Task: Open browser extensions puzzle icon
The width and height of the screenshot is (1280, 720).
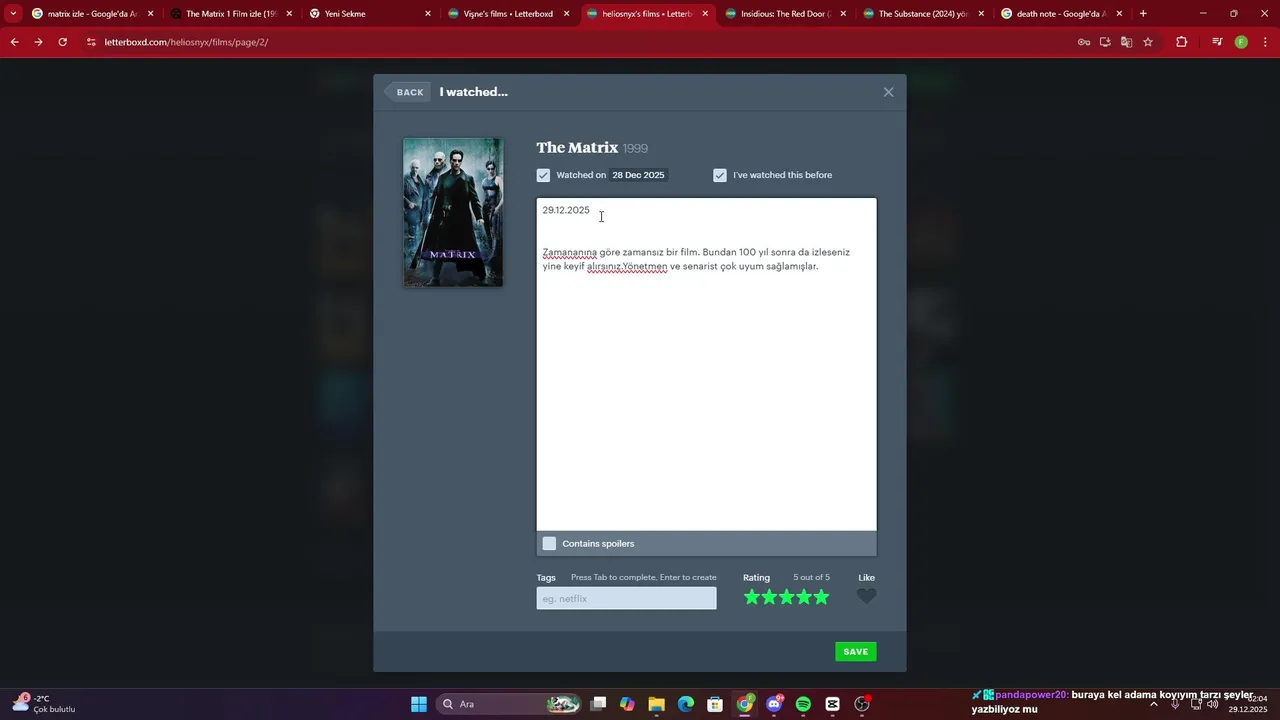Action: tap(1181, 42)
